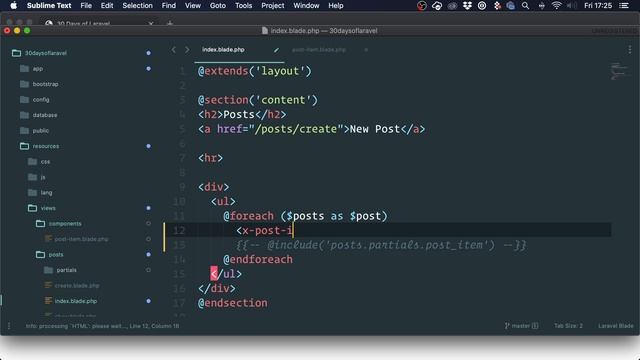Open the Tools menu

point(243,5)
